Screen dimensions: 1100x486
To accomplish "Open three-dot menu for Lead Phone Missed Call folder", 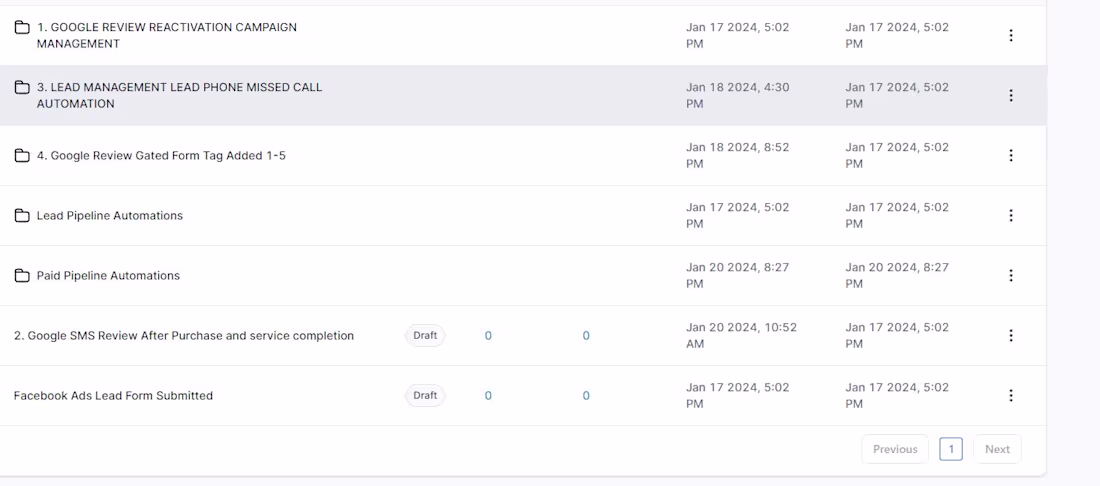I will (1011, 96).
